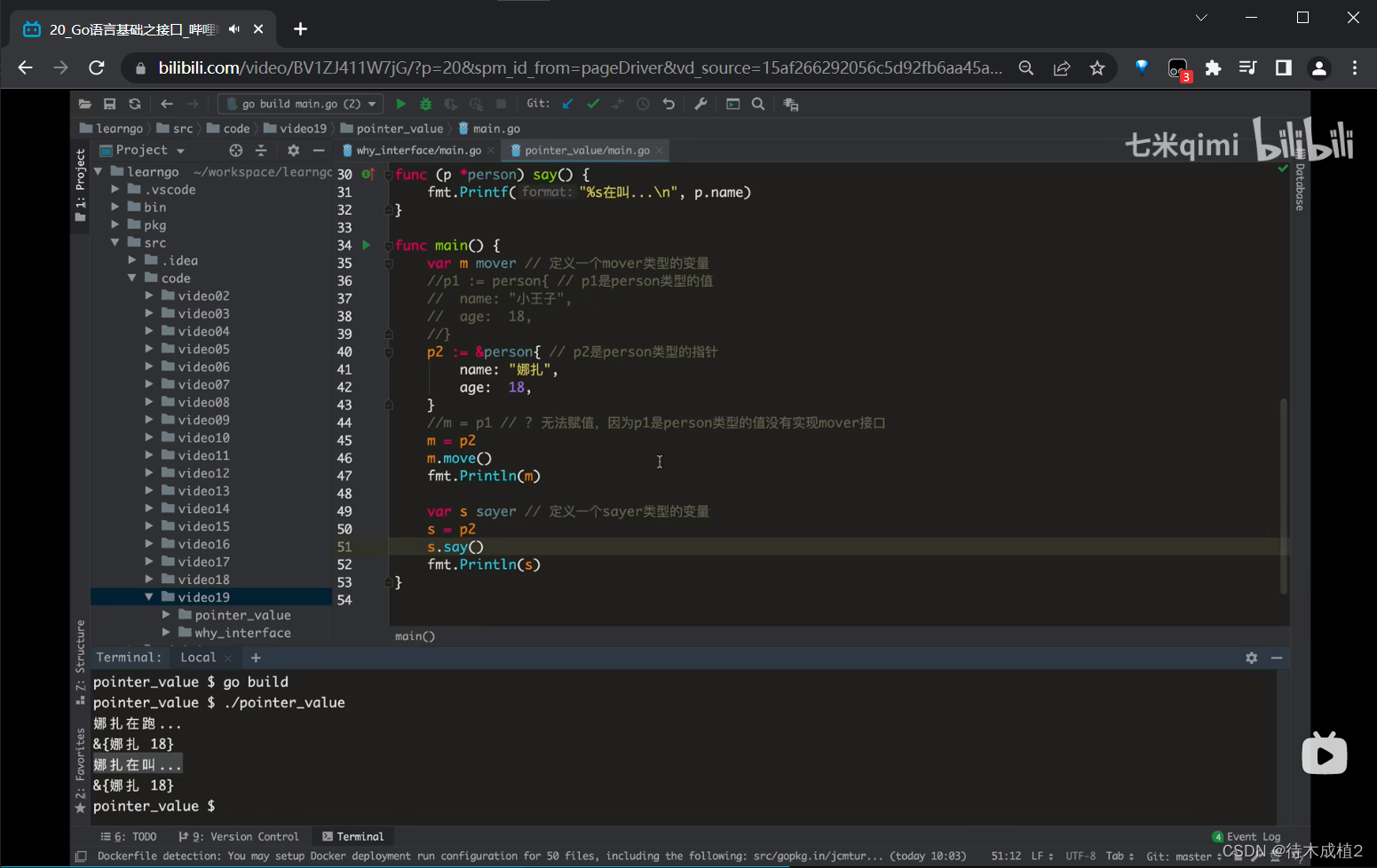Collapse the video19 folder
The width and height of the screenshot is (1377, 868).
click(149, 597)
